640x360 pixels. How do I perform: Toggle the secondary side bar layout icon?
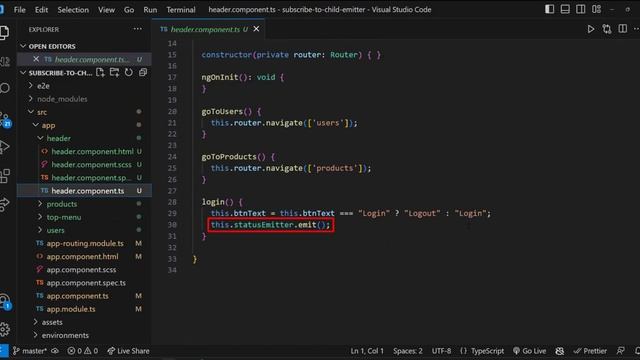(x=580, y=9)
